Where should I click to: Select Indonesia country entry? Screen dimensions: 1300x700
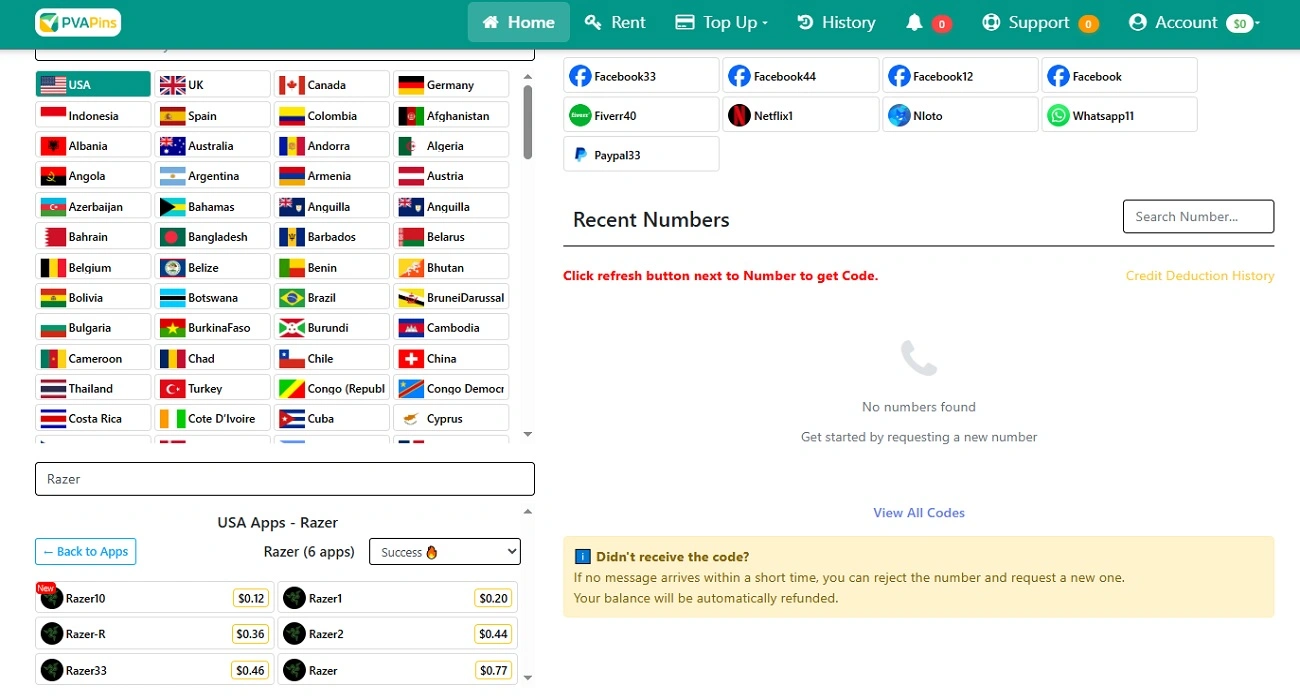tap(93, 115)
